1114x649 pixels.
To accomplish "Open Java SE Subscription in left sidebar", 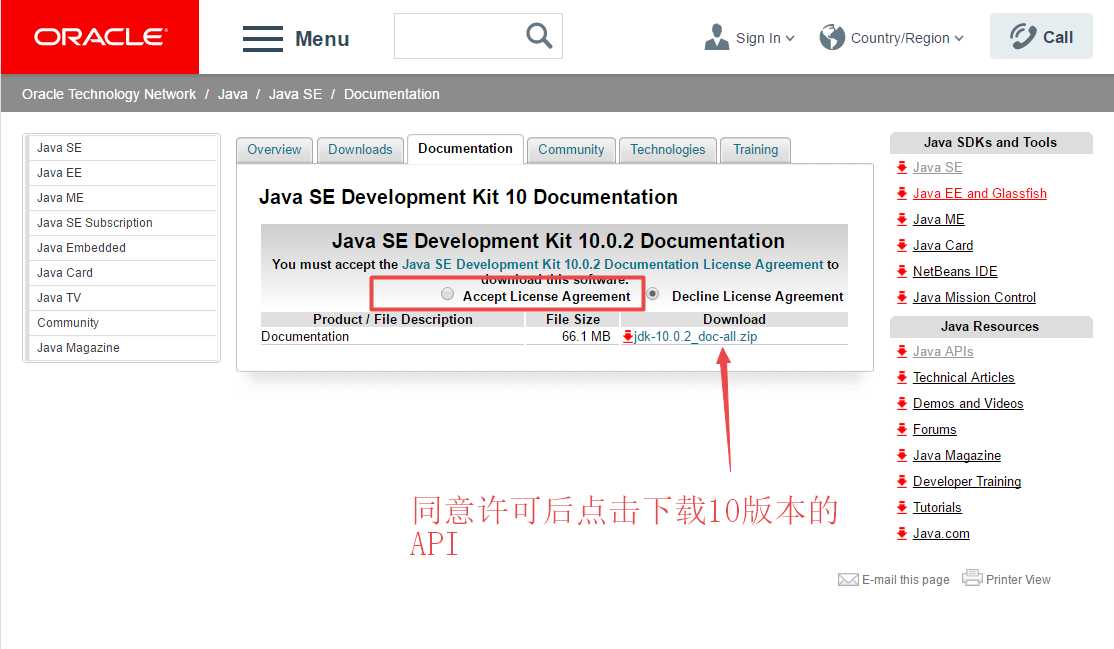I will [122, 222].
